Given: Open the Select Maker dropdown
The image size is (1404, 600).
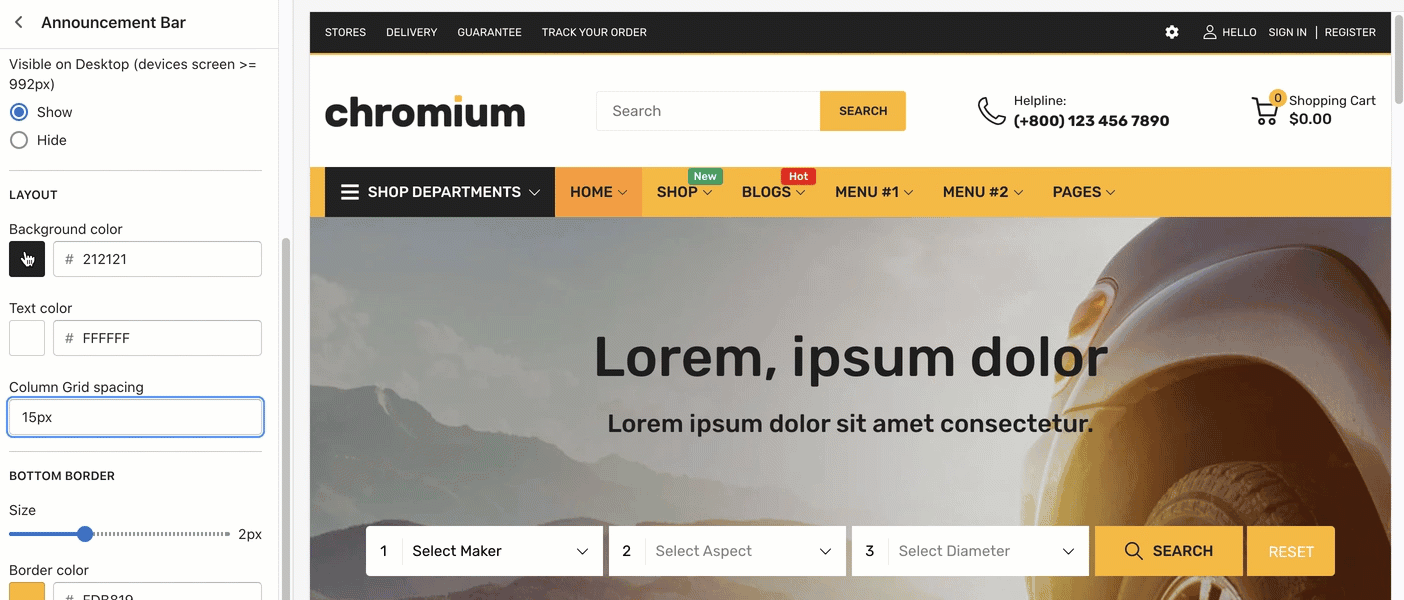Looking at the screenshot, I should pos(484,551).
